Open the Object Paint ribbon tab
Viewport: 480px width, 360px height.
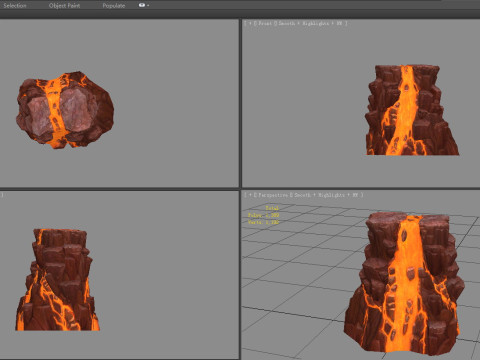64,6
